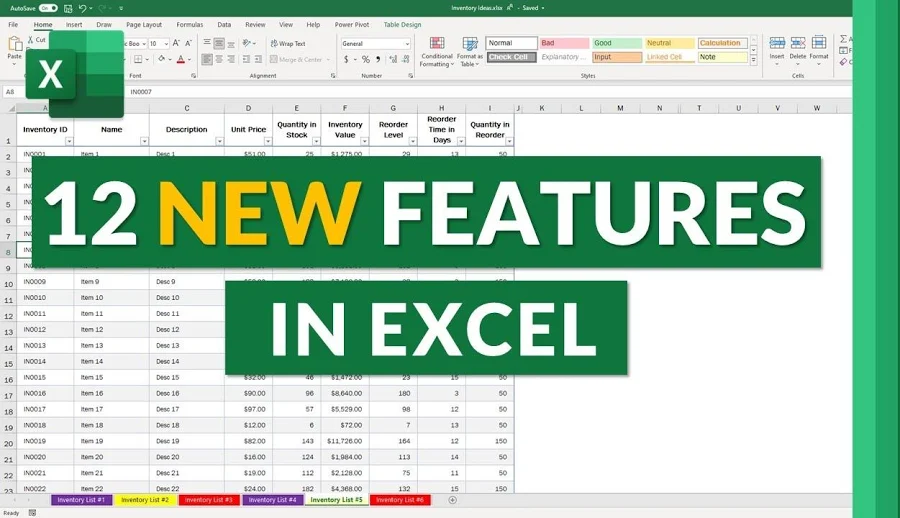Open the Inventory ID filter dropdown
The image size is (900, 518).
pyautogui.click(x=69, y=141)
